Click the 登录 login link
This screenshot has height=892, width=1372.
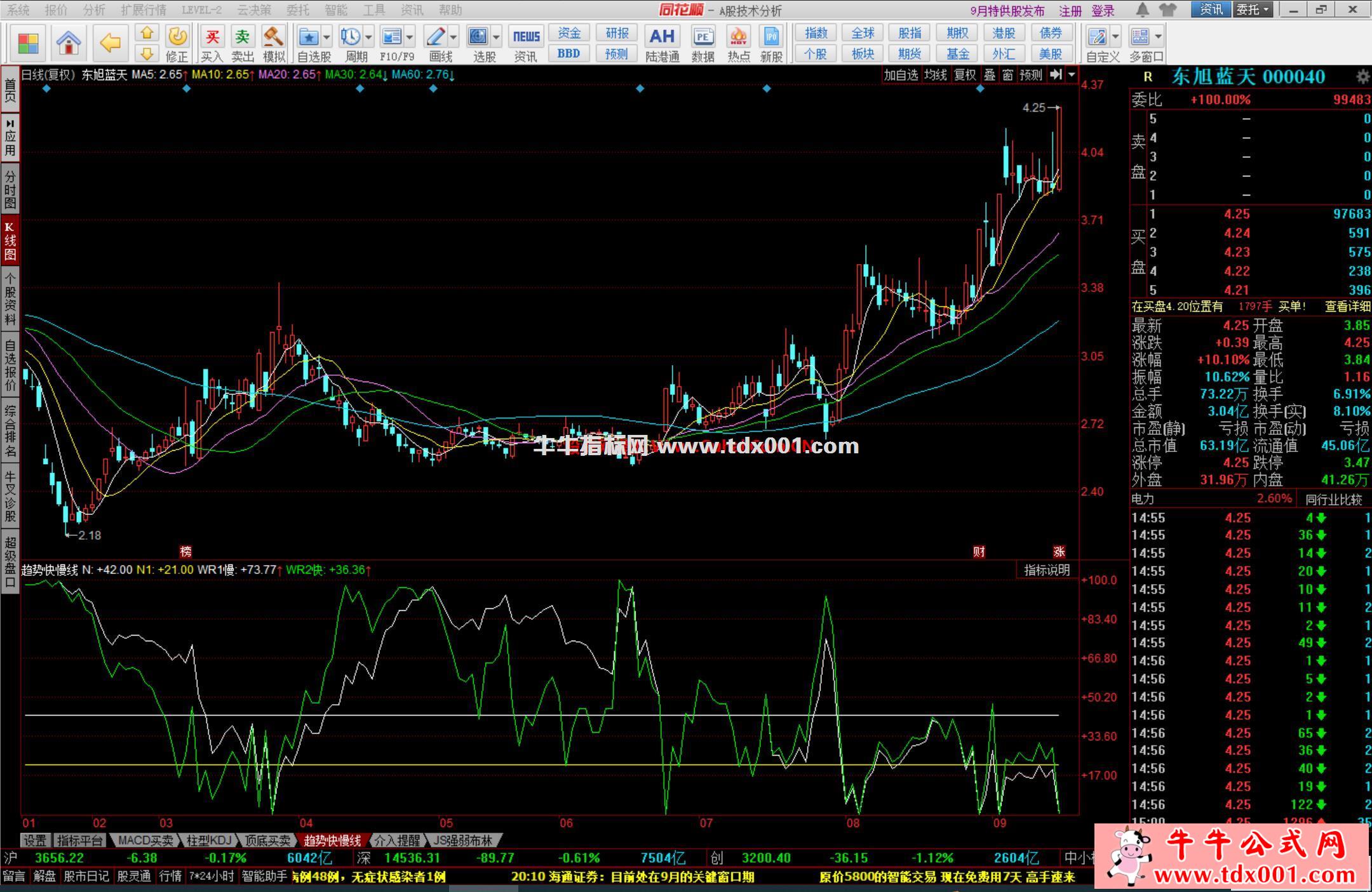coord(1103,11)
